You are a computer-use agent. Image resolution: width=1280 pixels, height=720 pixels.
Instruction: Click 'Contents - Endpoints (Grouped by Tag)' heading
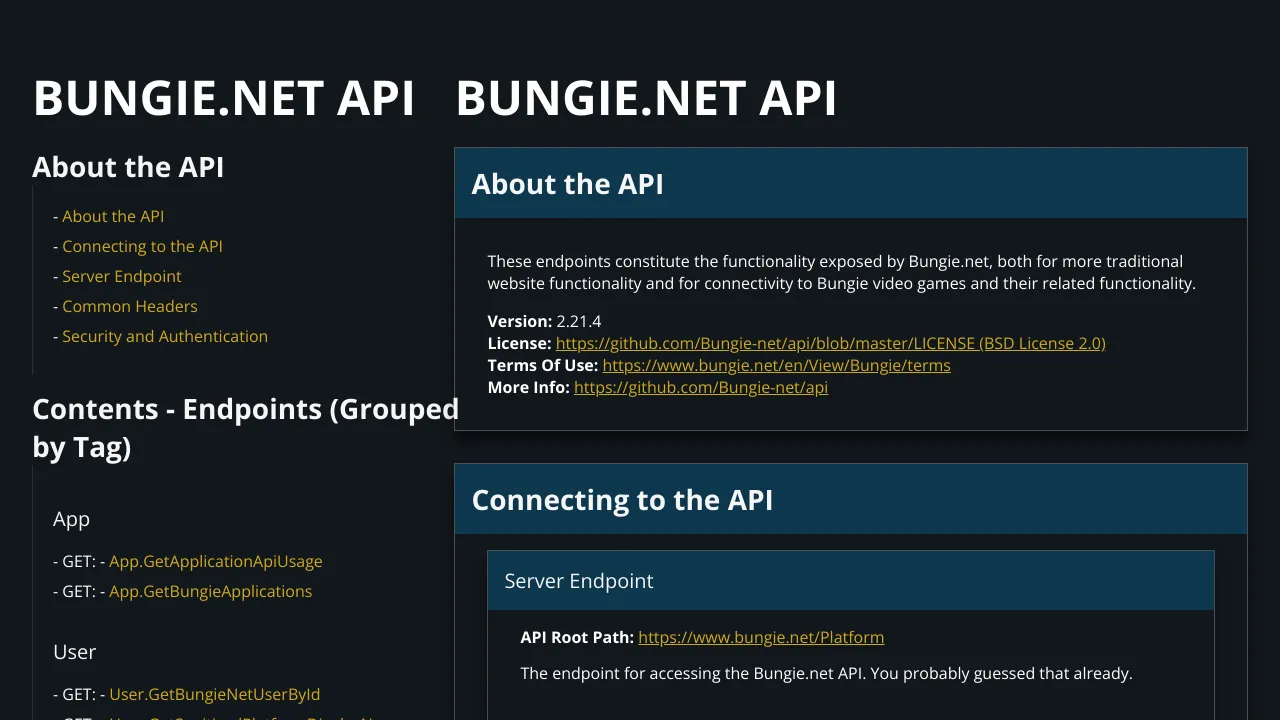point(246,427)
